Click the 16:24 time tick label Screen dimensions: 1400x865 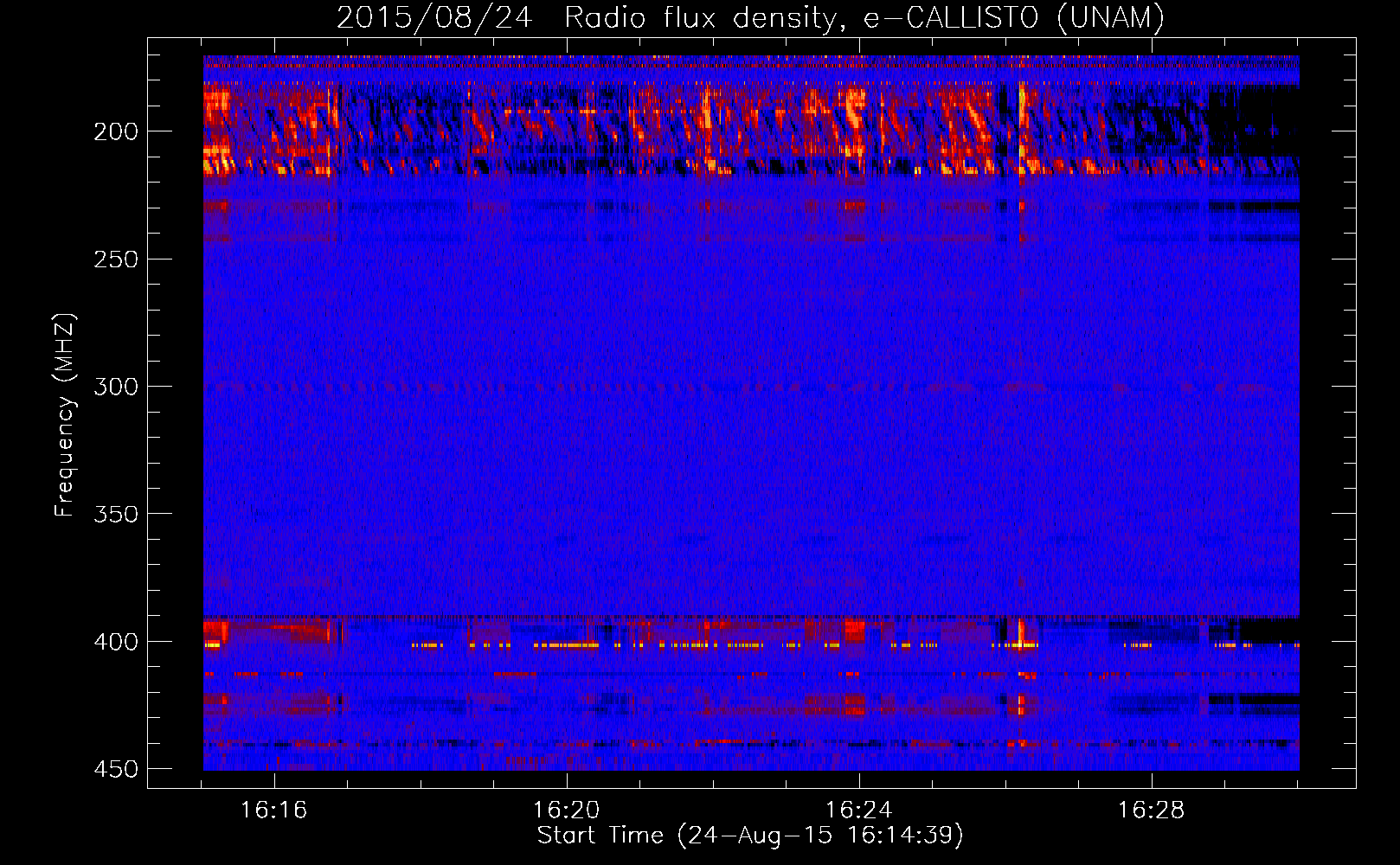859,811
